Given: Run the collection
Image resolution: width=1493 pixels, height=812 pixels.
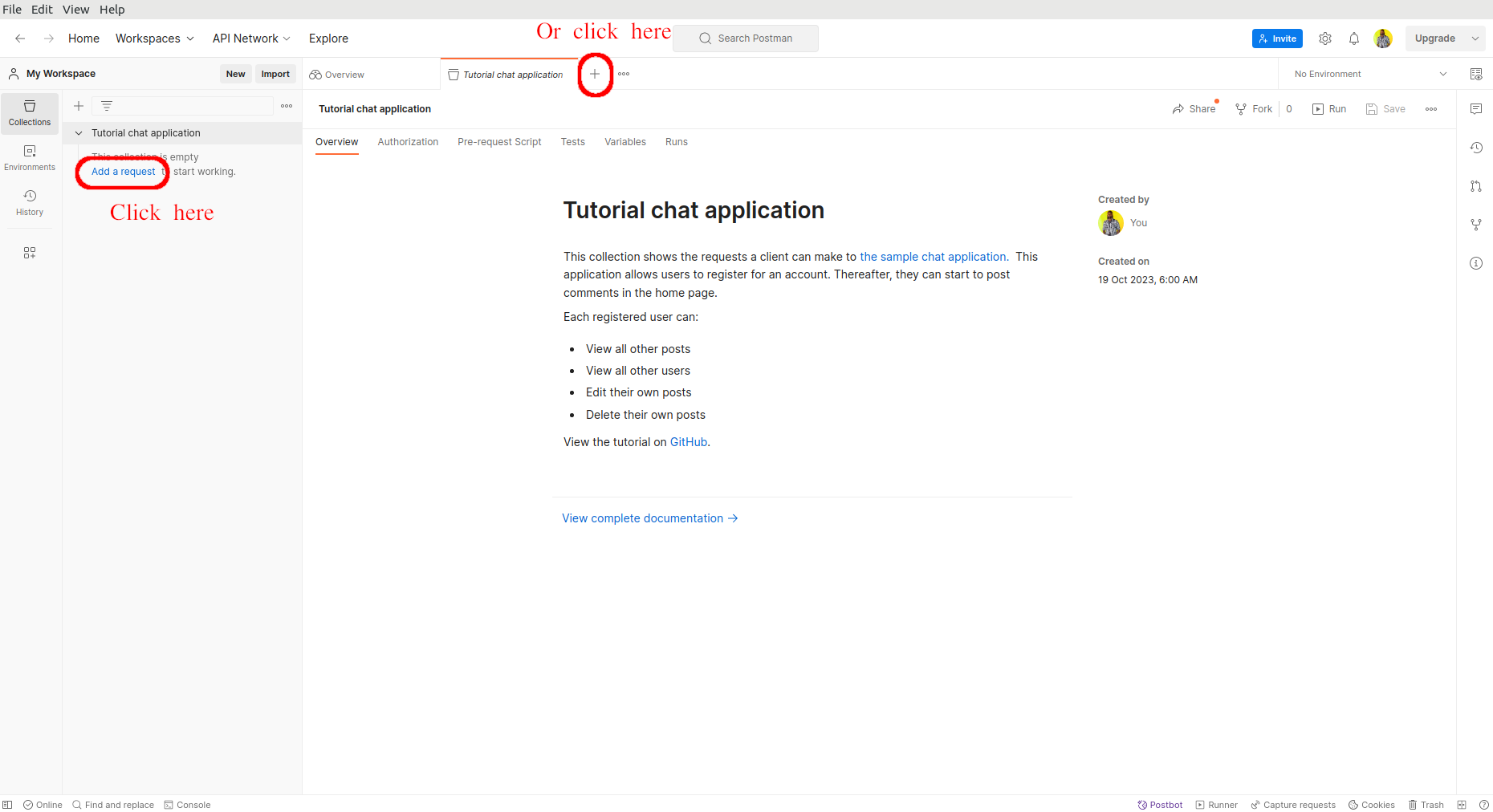Looking at the screenshot, I should [1329, 109].
